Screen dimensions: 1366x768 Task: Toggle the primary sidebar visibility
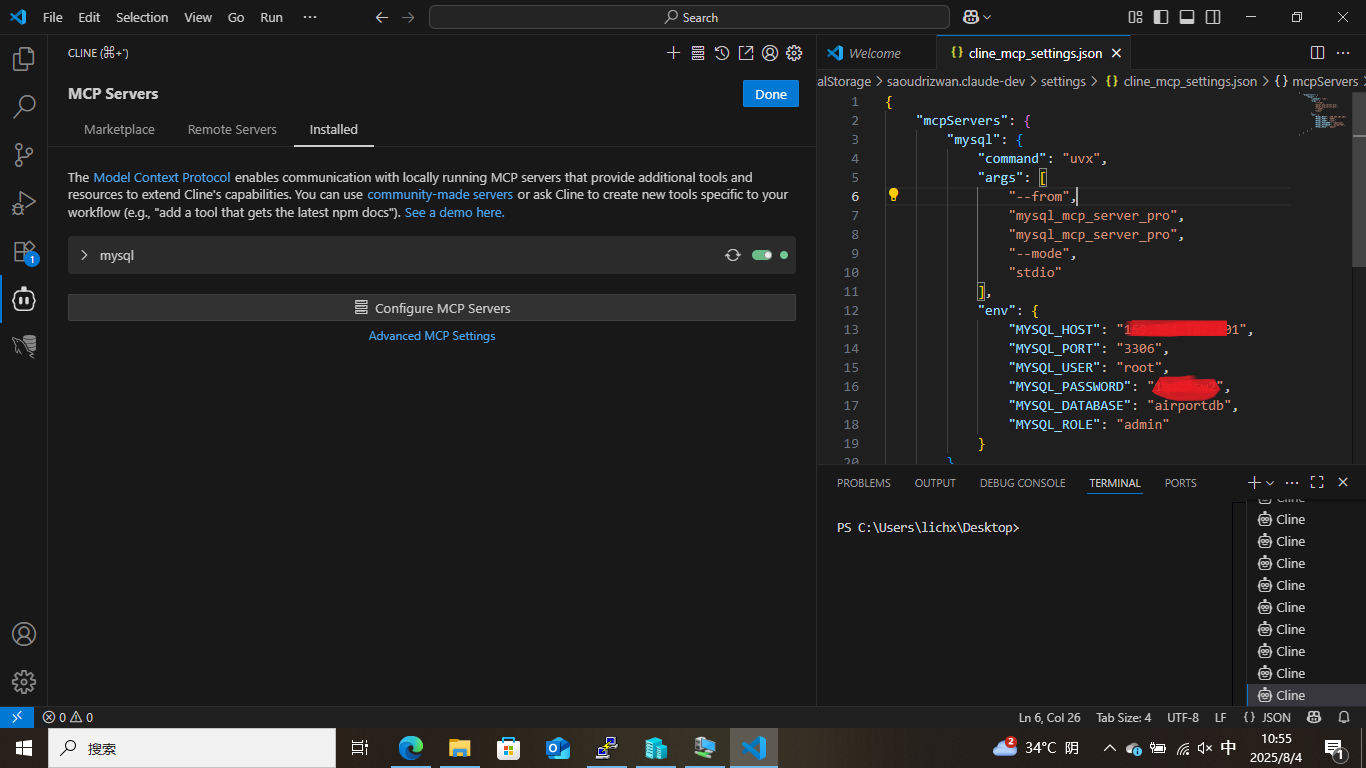pyautogui.click(x=1161, y=17)
